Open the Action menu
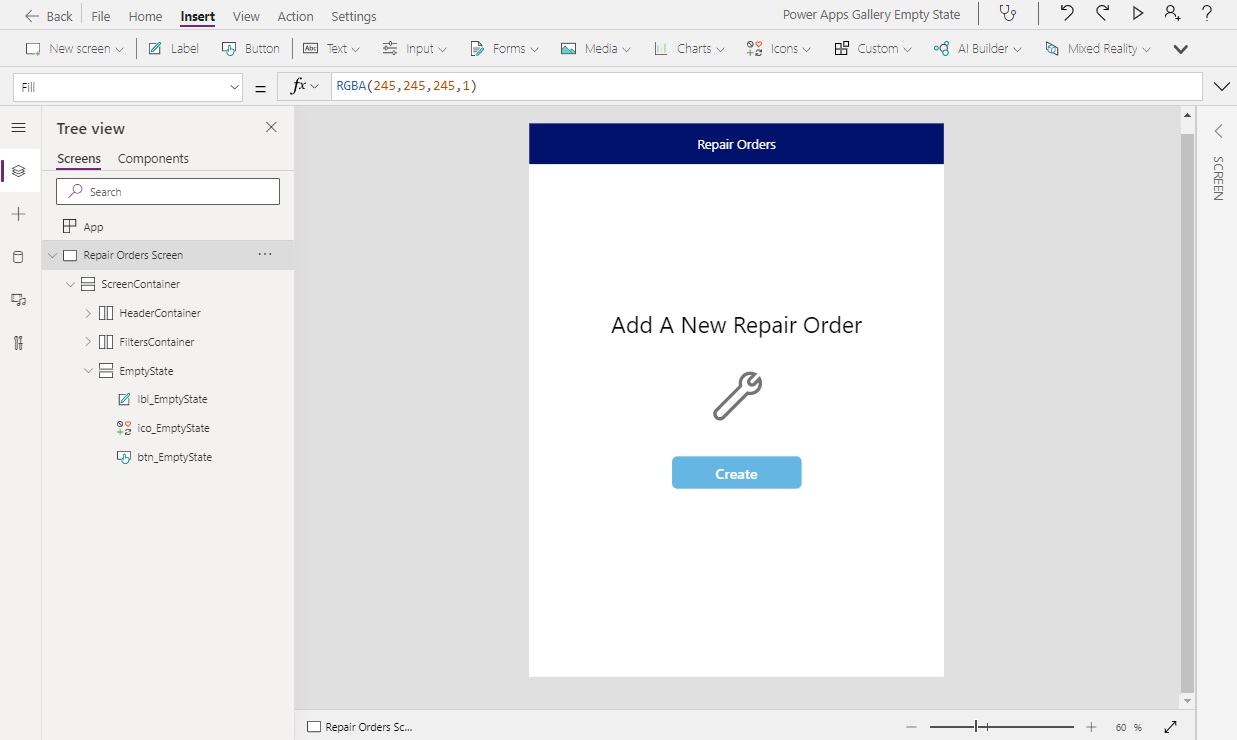Viewport: 1237px width, 740px height. pos(295,16)
